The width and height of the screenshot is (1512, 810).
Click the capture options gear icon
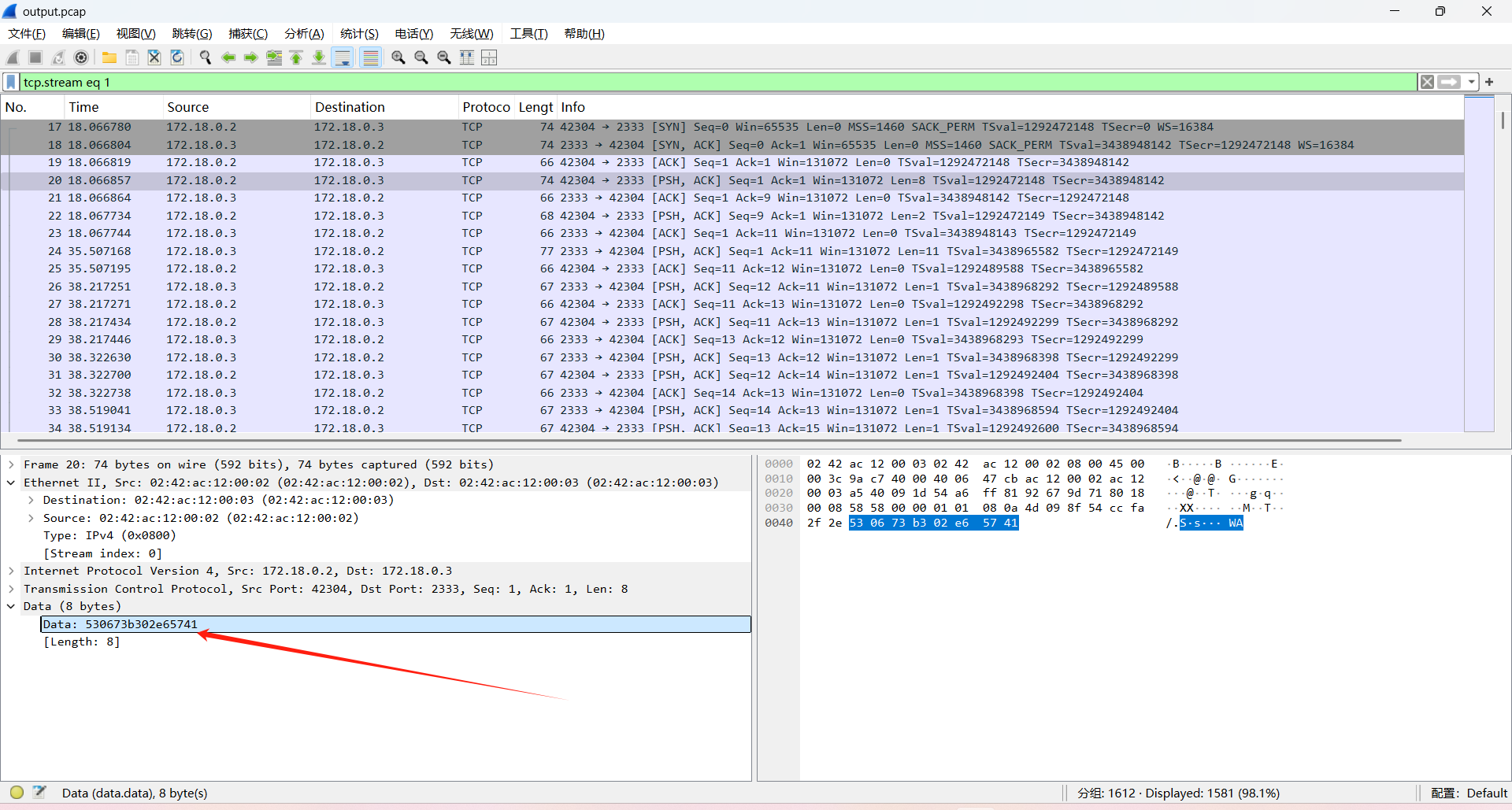pyautogui.click(x=81, y=57)
